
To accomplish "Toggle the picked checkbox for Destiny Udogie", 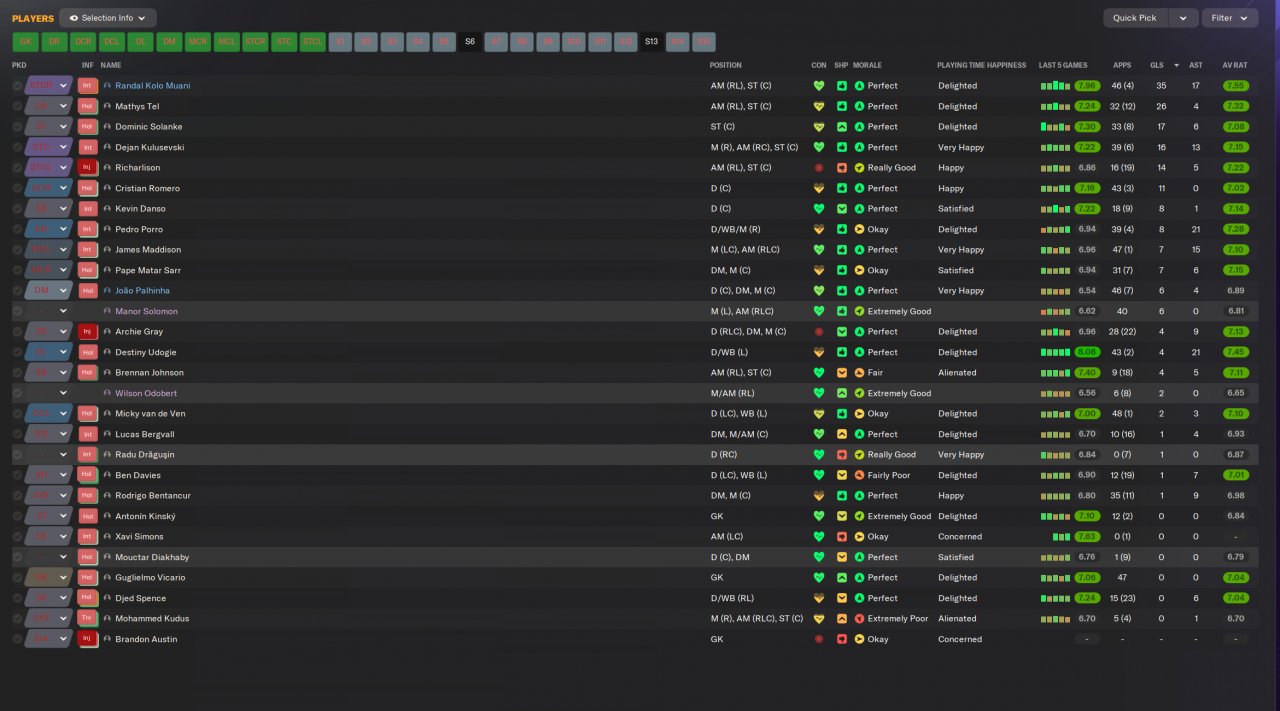I will (x=17, y=352).
